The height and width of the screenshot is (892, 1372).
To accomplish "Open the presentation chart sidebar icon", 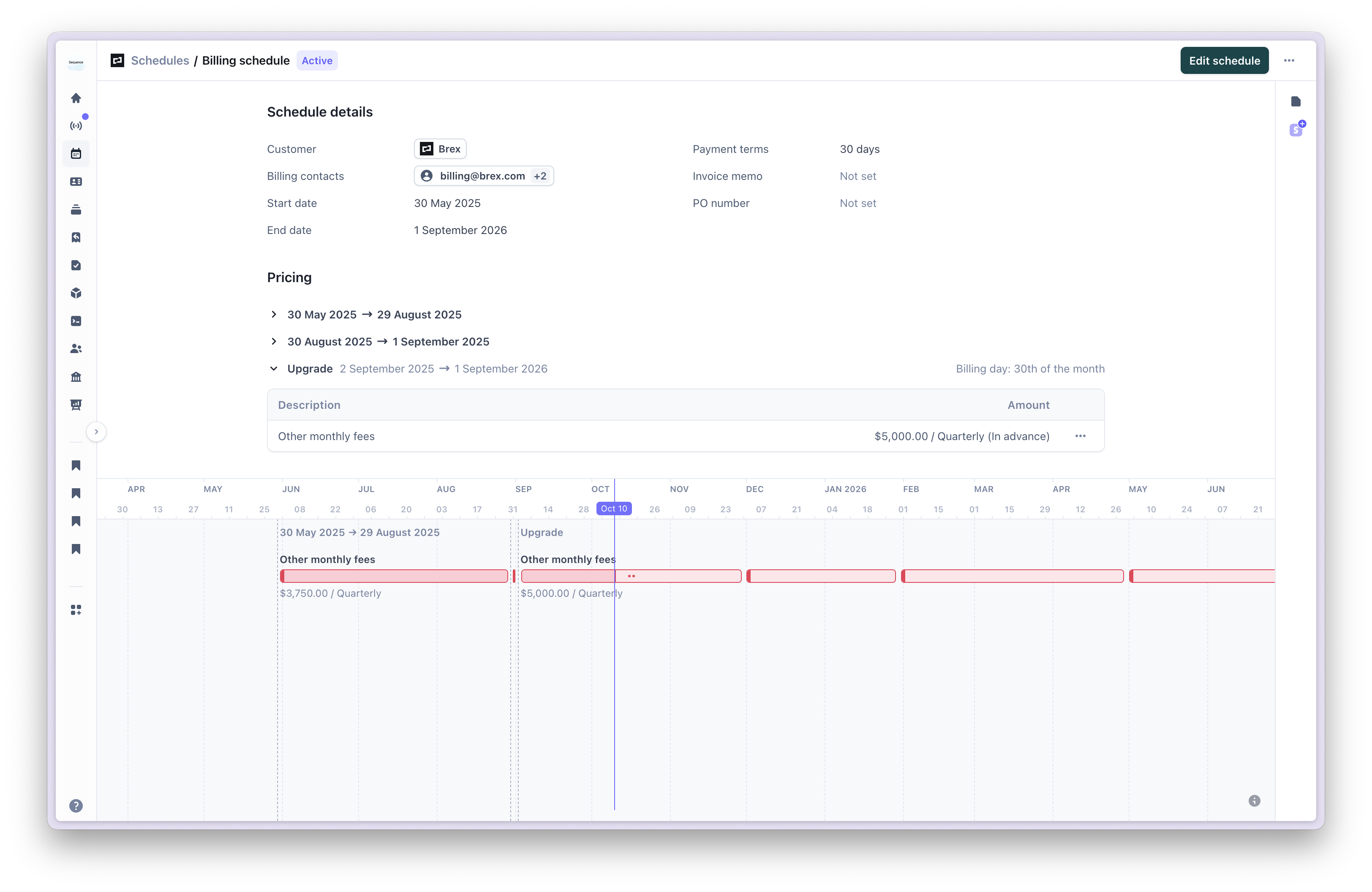I will (76, 405).
